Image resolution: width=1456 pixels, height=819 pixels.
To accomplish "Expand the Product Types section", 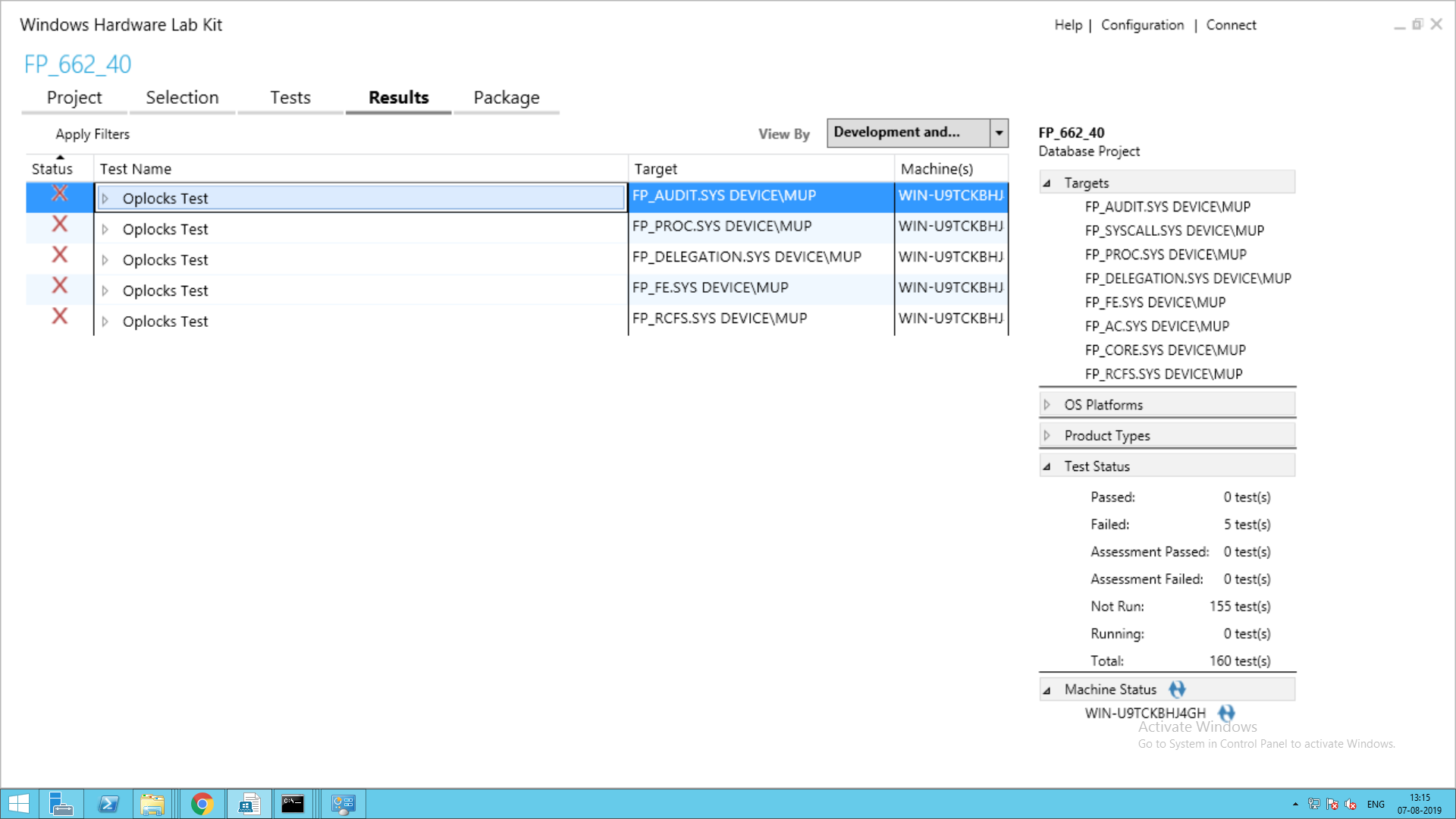I will (x=1047, y=435).
